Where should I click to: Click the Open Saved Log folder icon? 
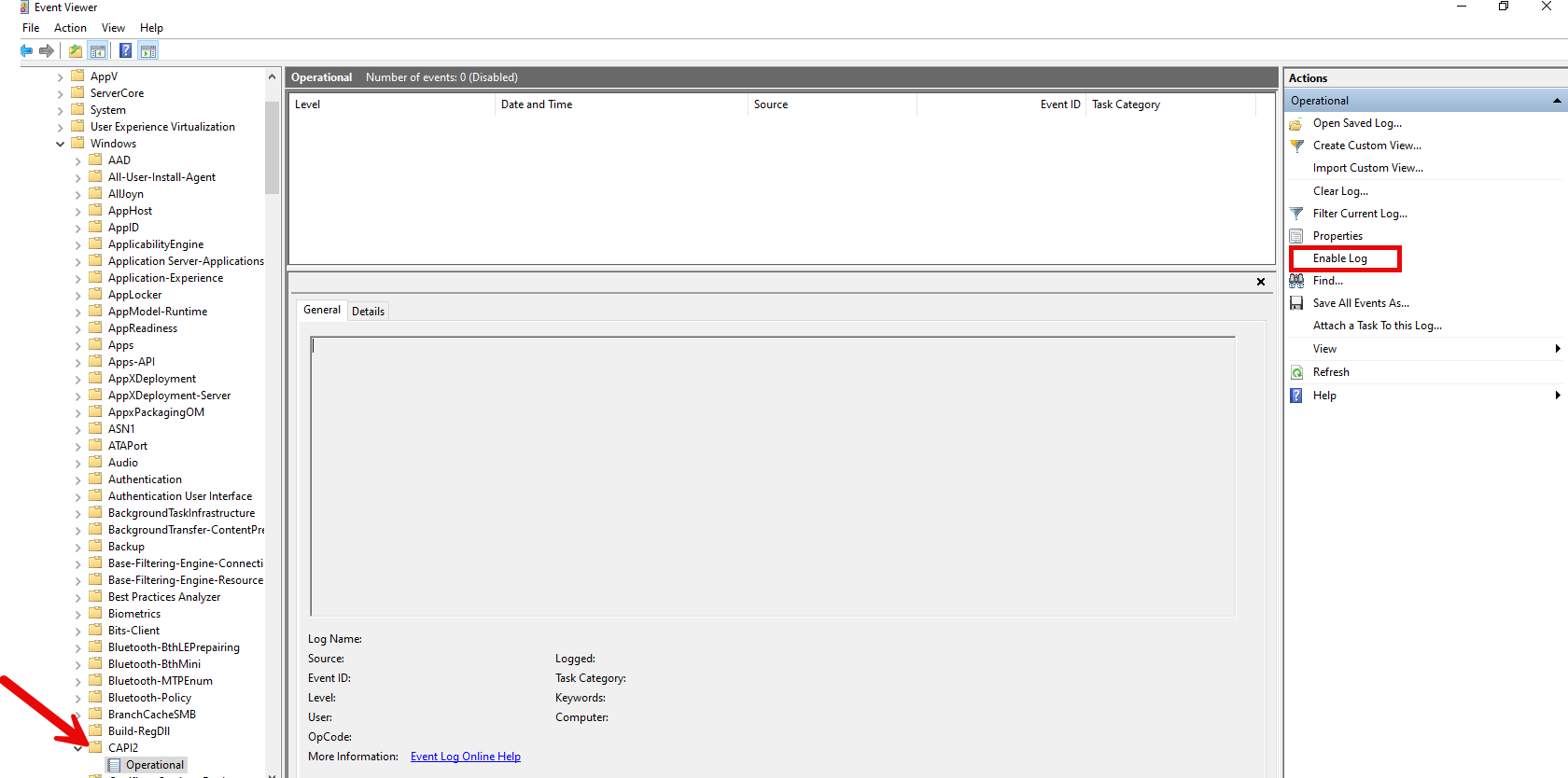(1296, 123)
